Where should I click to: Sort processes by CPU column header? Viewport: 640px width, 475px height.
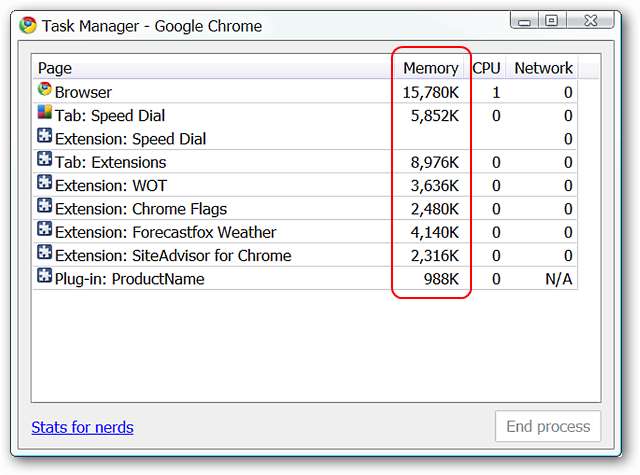[x=486, y=68]
